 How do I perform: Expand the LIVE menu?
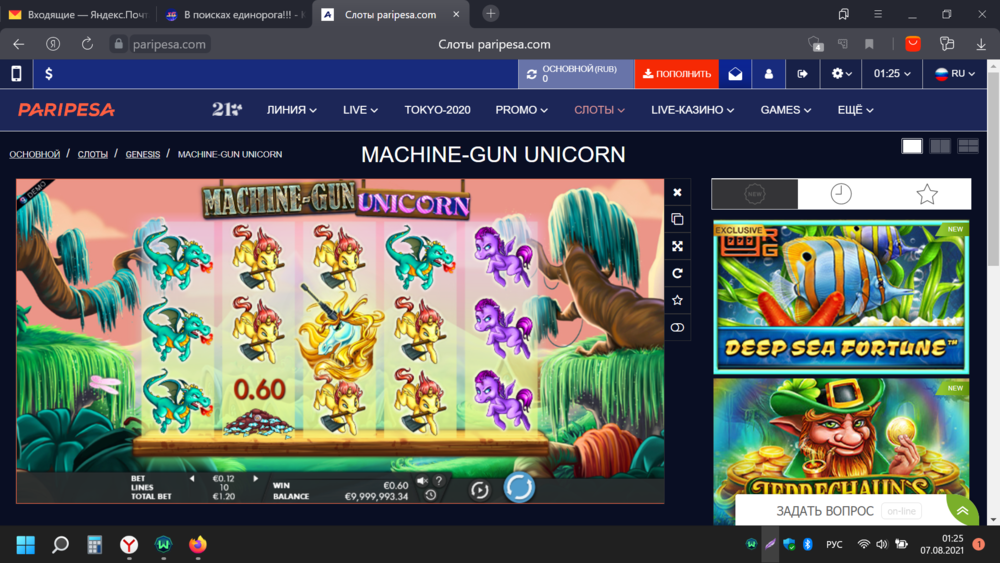tap(360, 110)
